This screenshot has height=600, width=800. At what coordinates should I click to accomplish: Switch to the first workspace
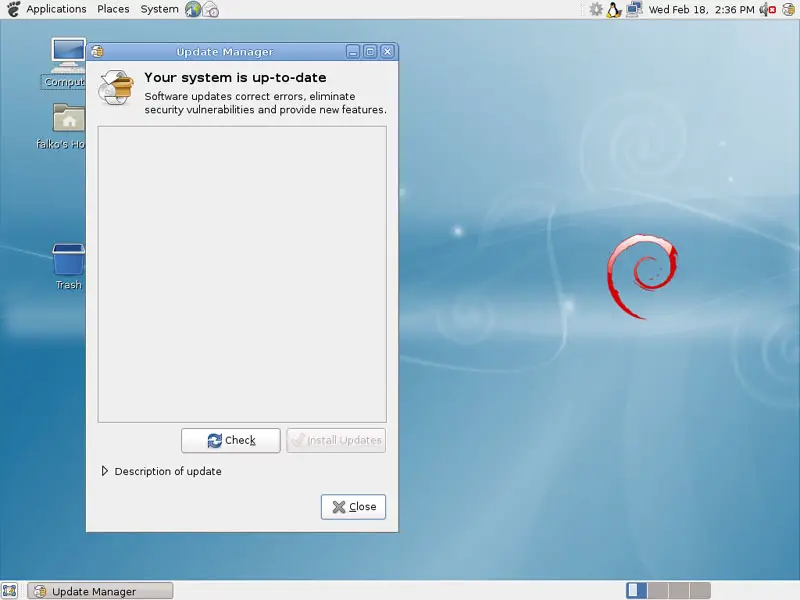636,590
